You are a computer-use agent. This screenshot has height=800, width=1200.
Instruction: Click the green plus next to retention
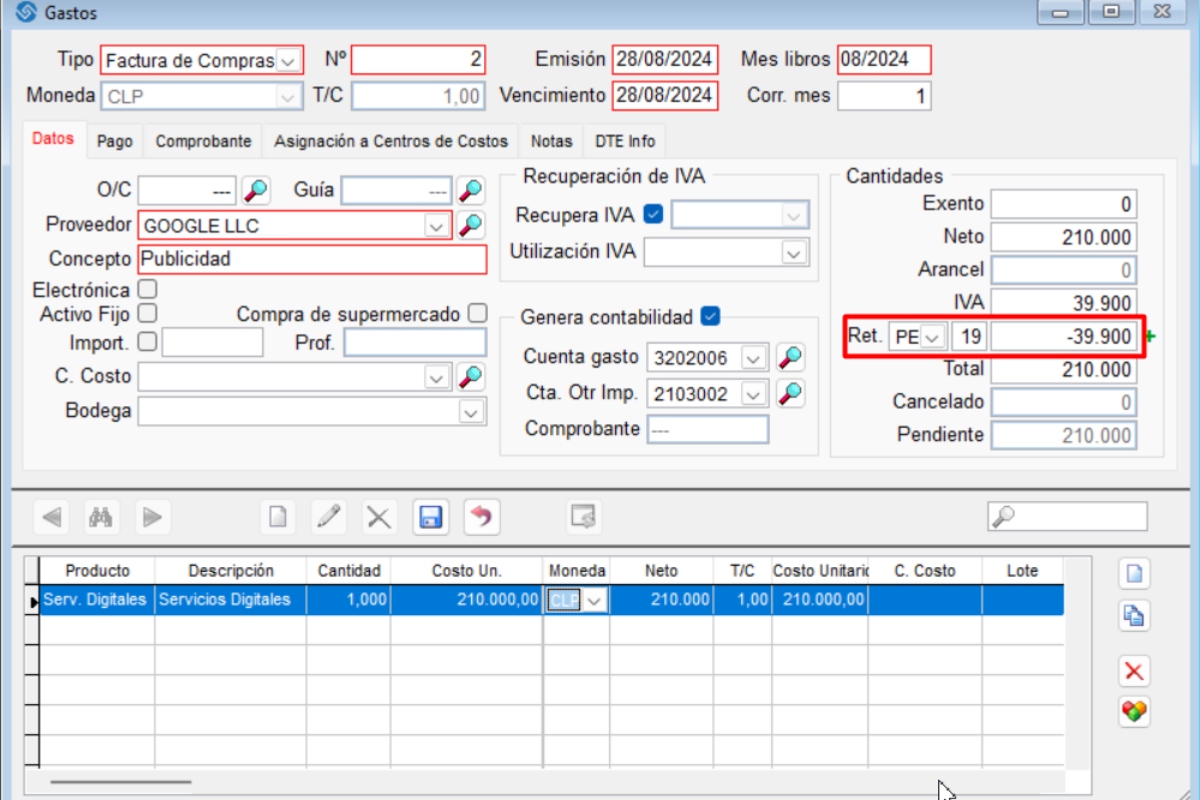click(x=1150, y=337)
